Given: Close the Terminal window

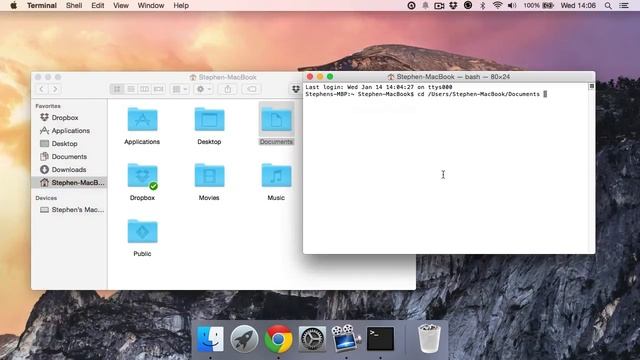Looking at the screenshot, I should click(x=310, y=77).
